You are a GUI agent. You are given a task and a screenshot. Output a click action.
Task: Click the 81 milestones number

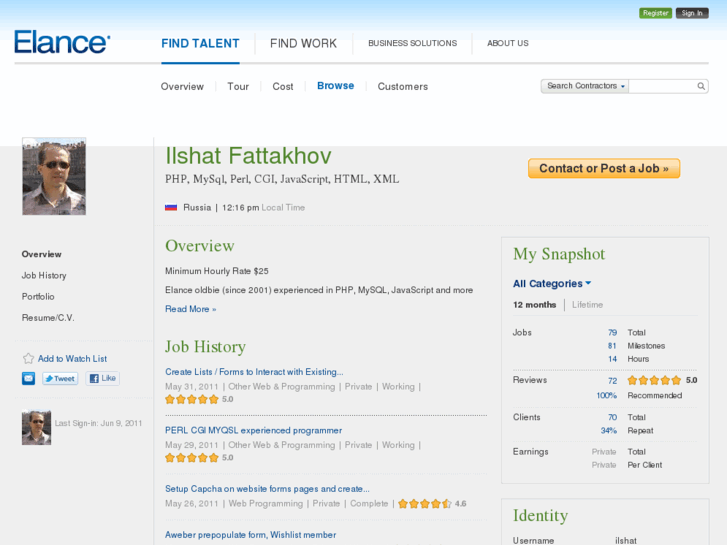612,346
